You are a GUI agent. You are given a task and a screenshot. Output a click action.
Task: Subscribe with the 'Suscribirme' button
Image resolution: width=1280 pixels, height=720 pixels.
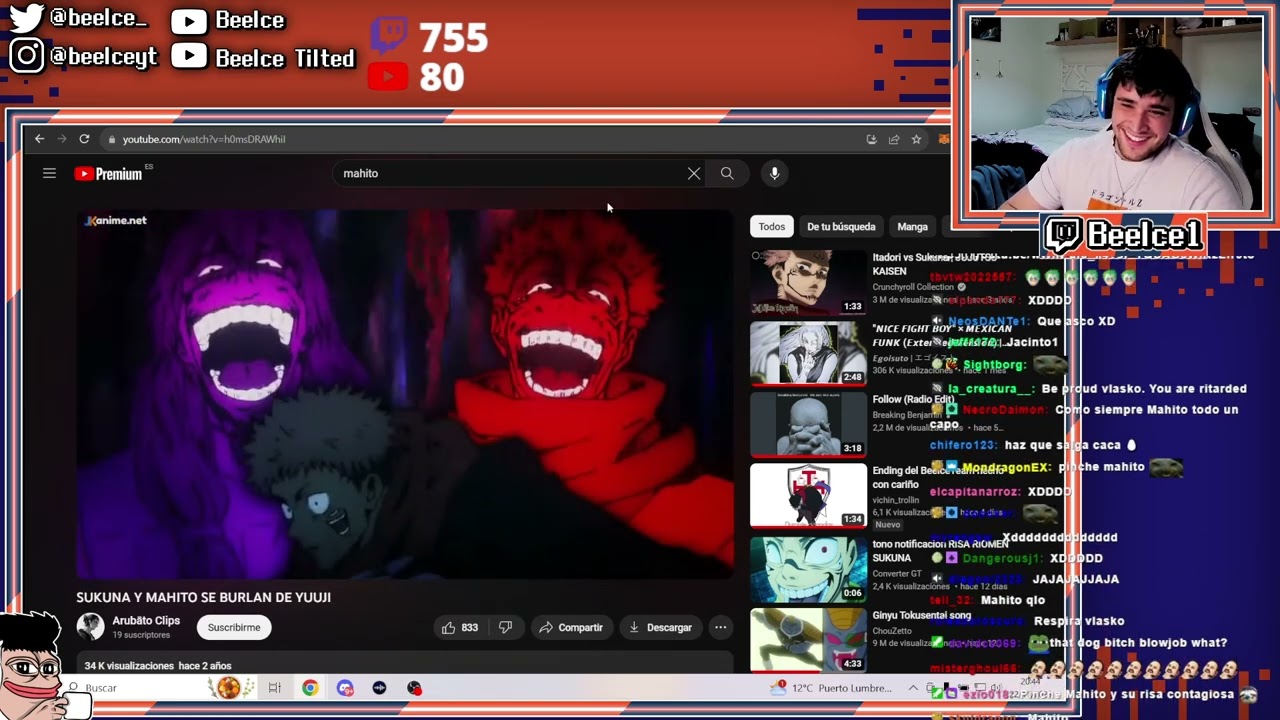tap(234, 627)
